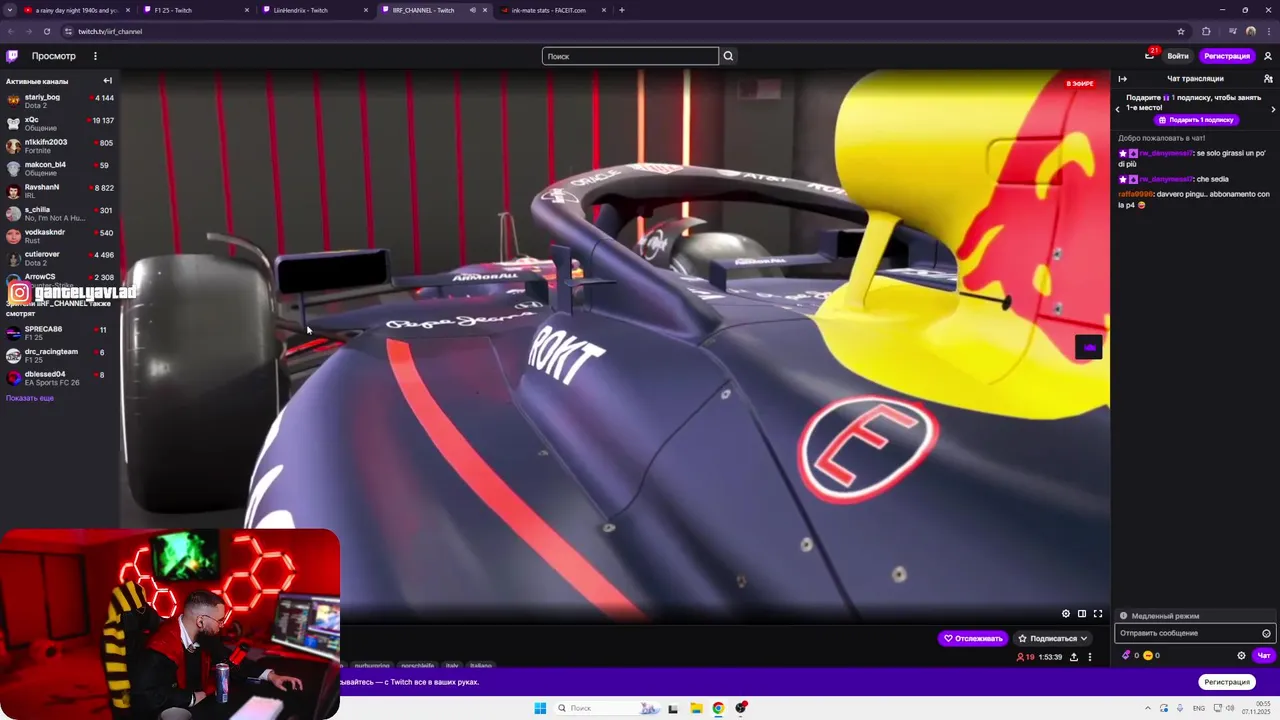Open the drc_racingteam channel
This screenshot has width=1280, height=720.
pos(59,356)
